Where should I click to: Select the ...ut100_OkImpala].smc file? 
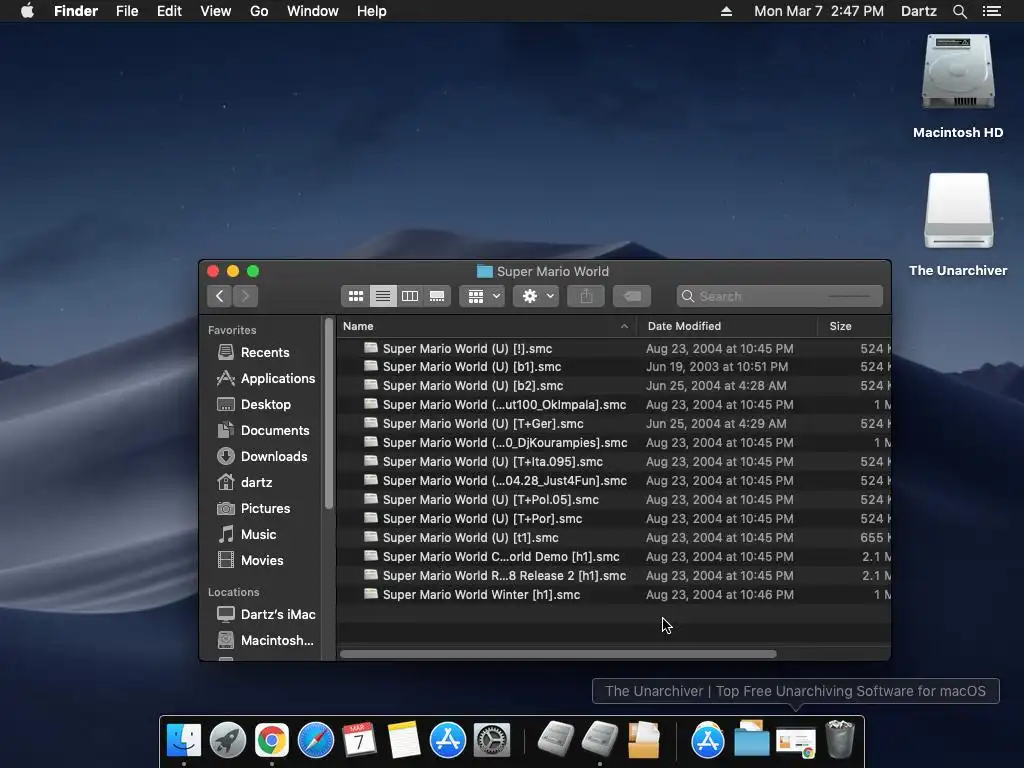click(614, 405)
